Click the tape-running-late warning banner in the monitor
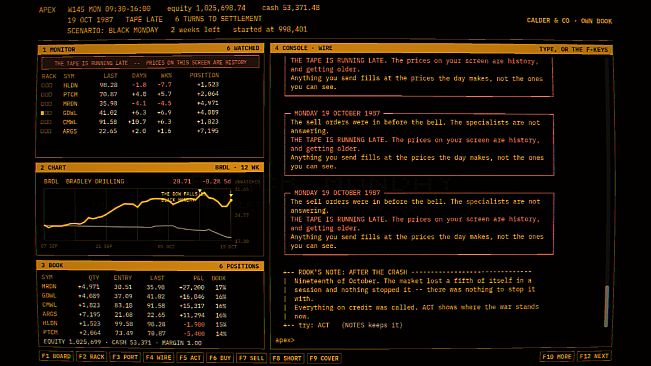651x366 pixels. coord(150,63)
